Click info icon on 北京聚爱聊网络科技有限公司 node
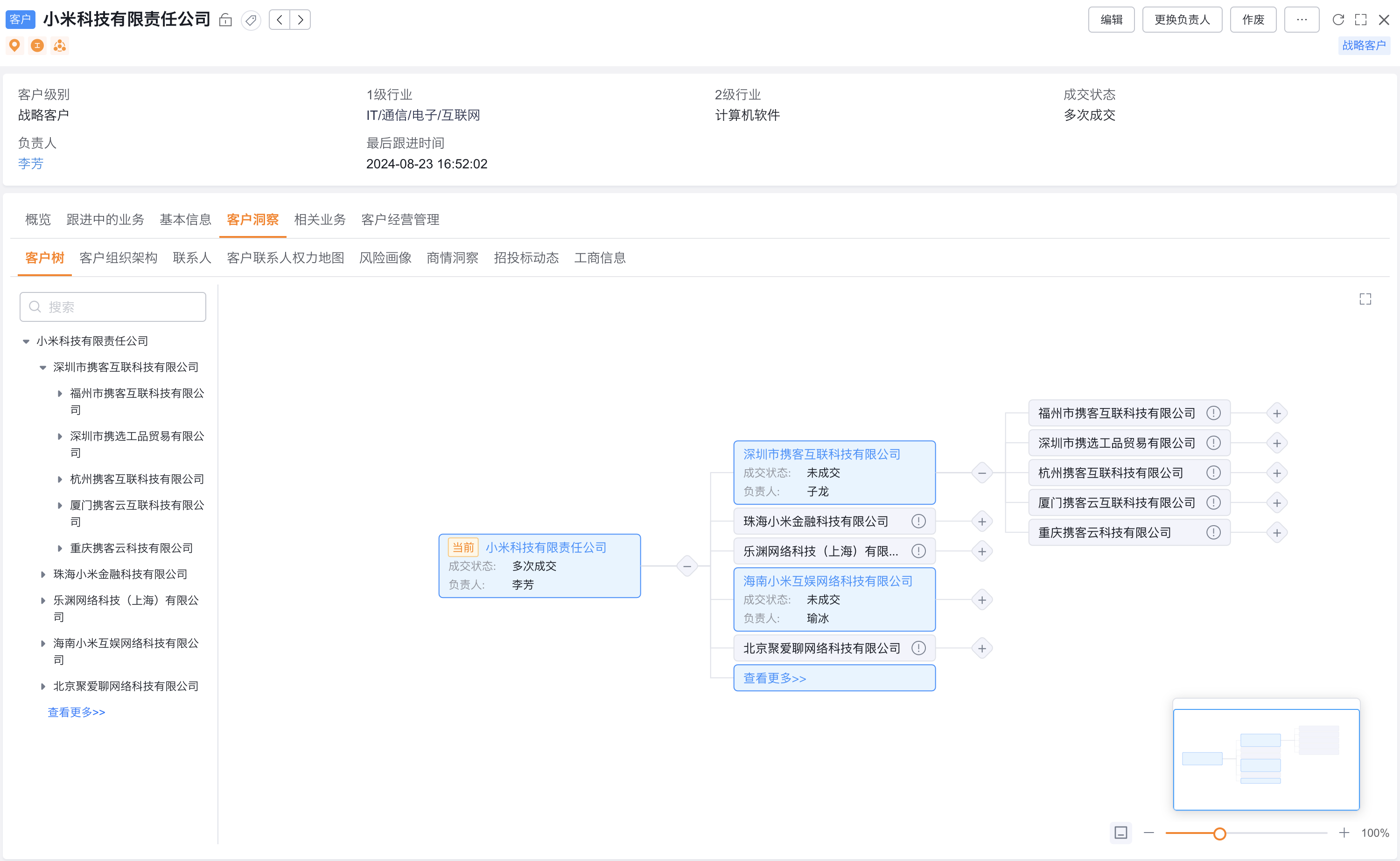Viewport: 1400px width, 861px height. (x=918, y=648)
